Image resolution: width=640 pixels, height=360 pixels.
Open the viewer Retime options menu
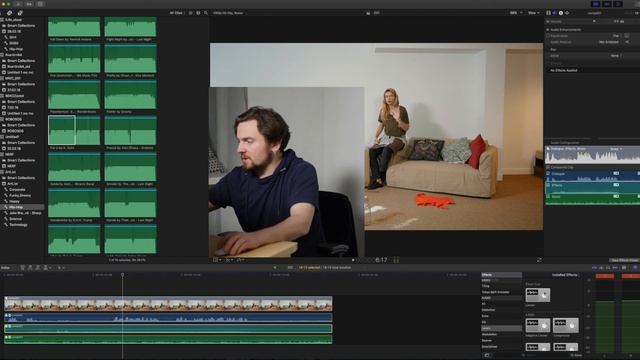(240, 260)
